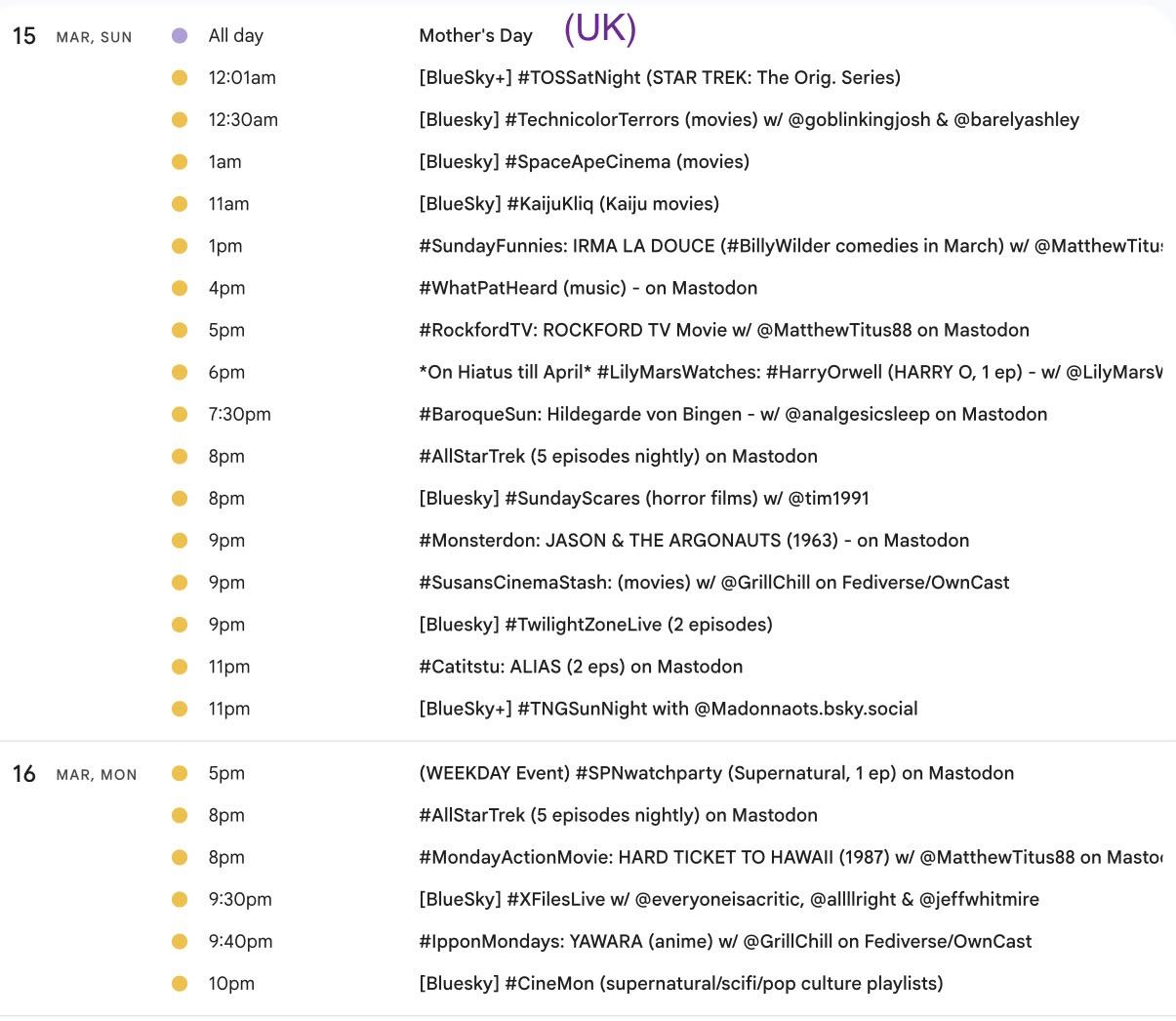Viewport: 1176px width, 1021px height.
Task: Select the 15 Mar, Sun date header
Action: click(72, 37)
